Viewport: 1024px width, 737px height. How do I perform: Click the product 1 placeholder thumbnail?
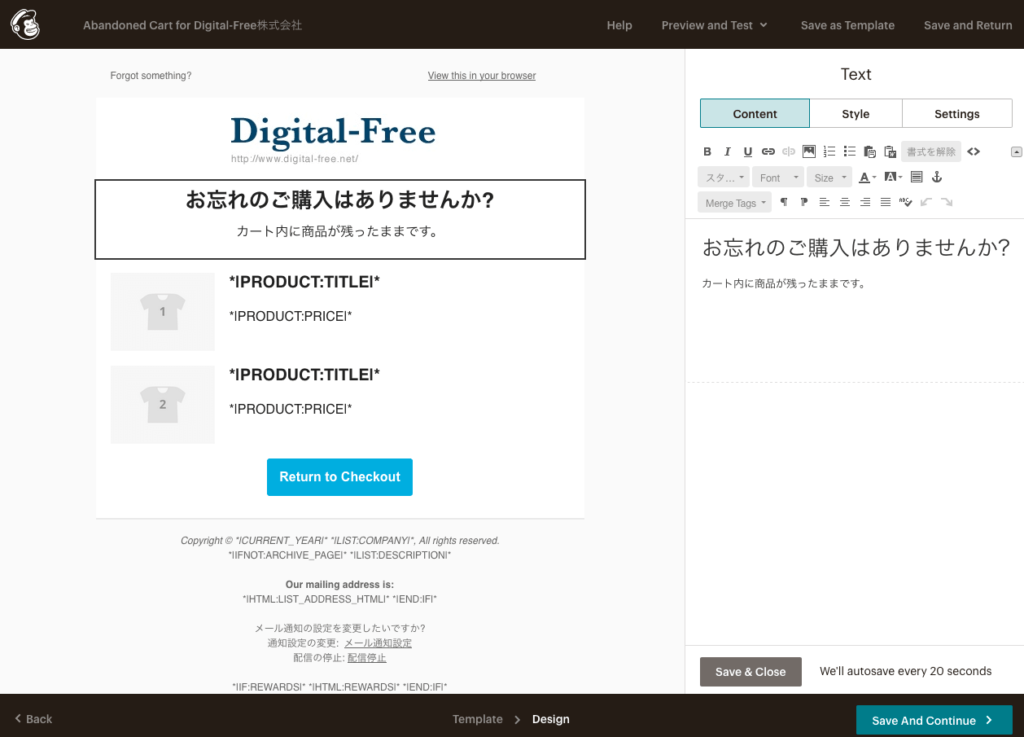[162, 312]
